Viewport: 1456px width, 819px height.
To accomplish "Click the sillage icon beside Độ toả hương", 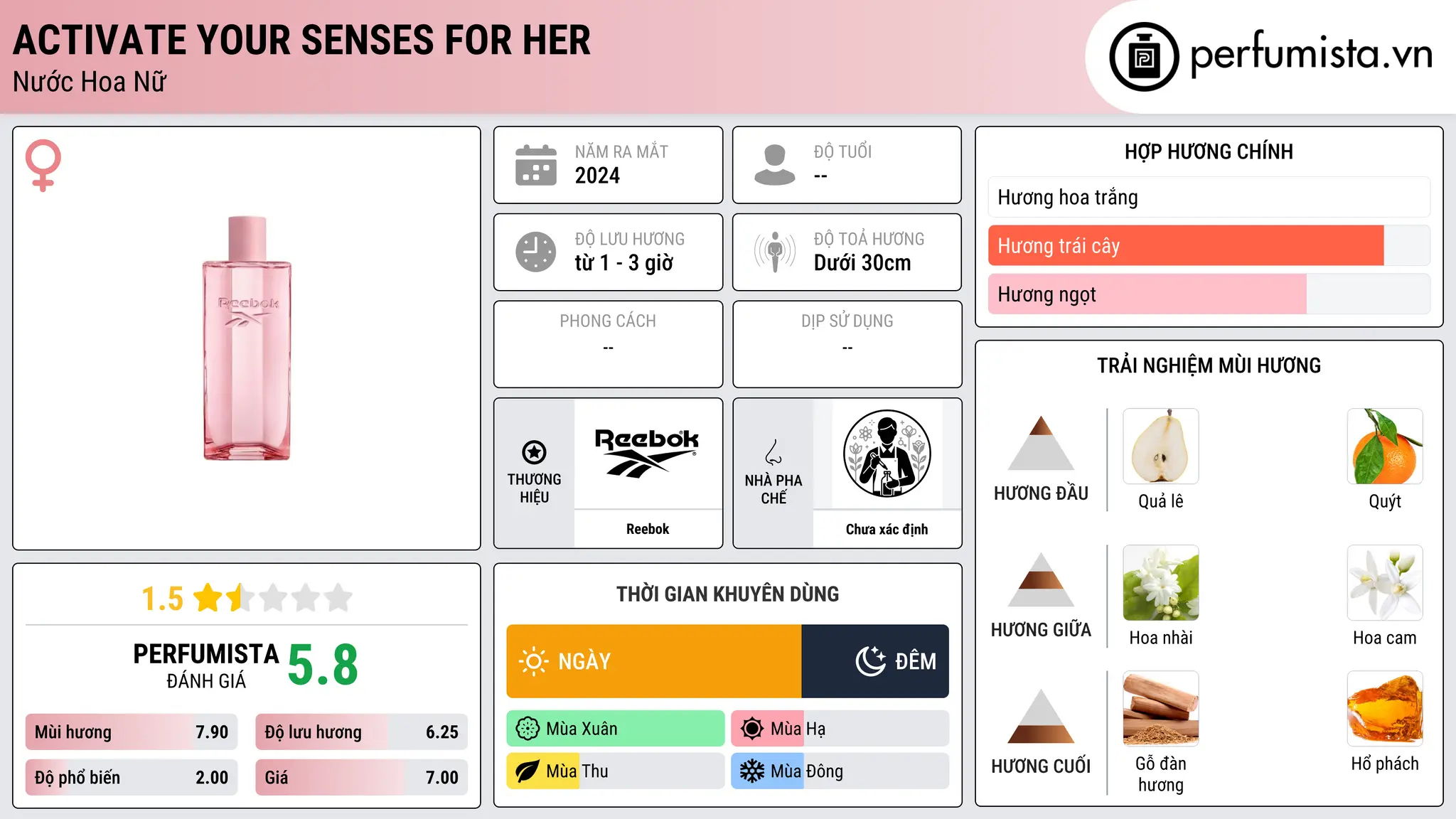I will (775, 252).
